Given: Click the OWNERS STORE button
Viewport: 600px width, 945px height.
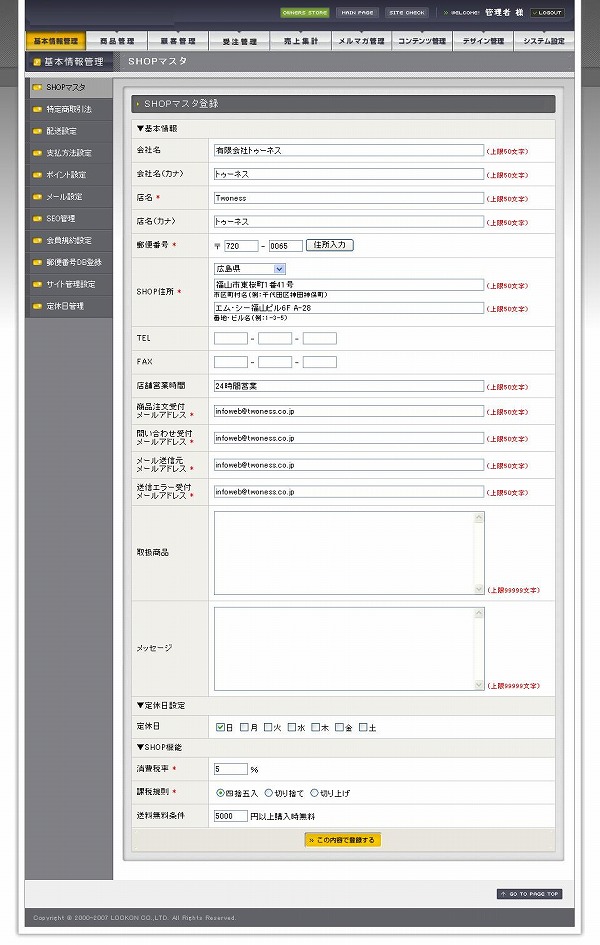Looking at the screenshot, I should [305, 13].
